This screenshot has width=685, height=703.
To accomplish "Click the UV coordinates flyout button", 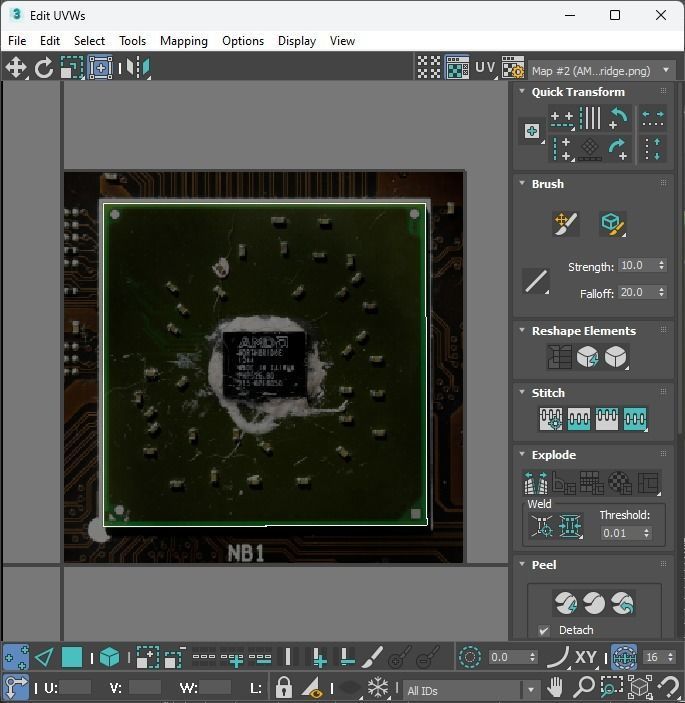I will point(486,68).
